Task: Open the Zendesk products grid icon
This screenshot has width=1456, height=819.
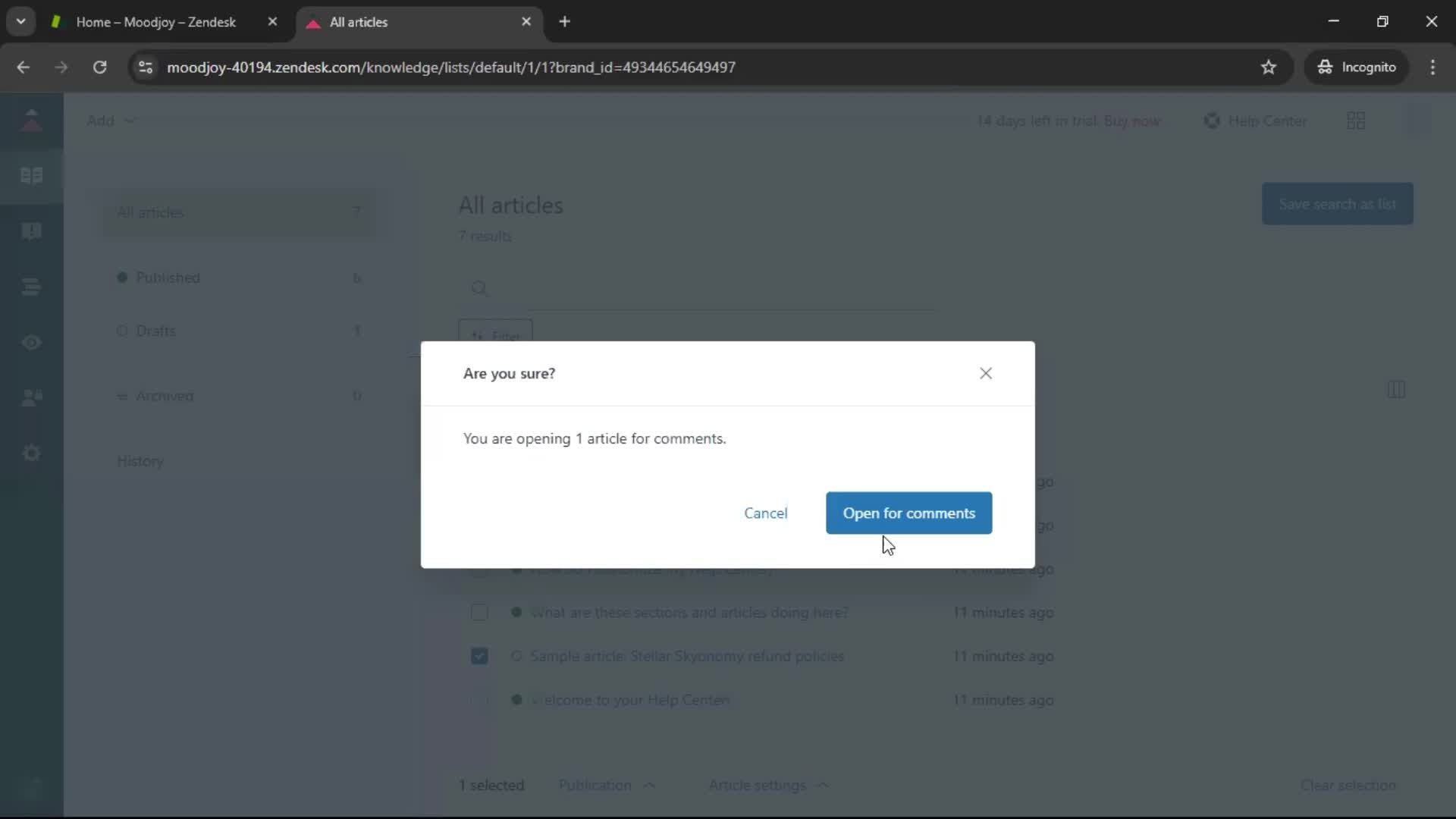Action: click(x=1356, y=121)
